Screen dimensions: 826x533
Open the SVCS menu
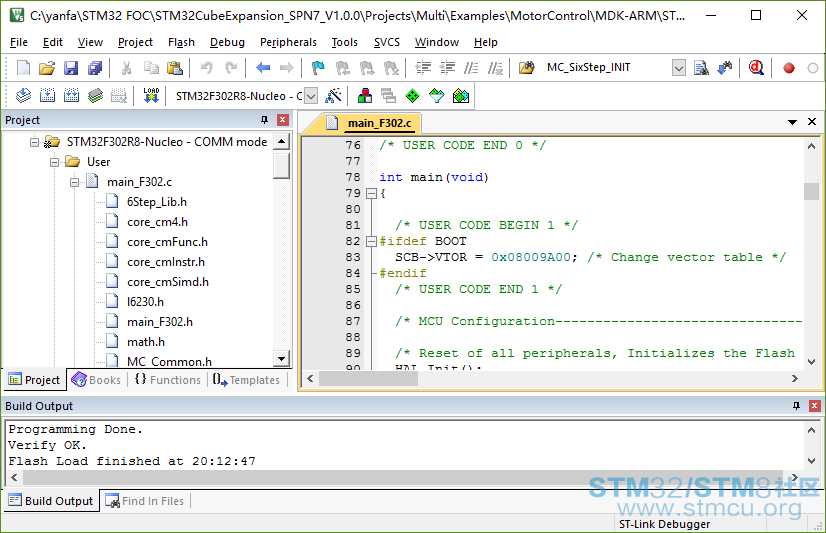coord(387,42)
